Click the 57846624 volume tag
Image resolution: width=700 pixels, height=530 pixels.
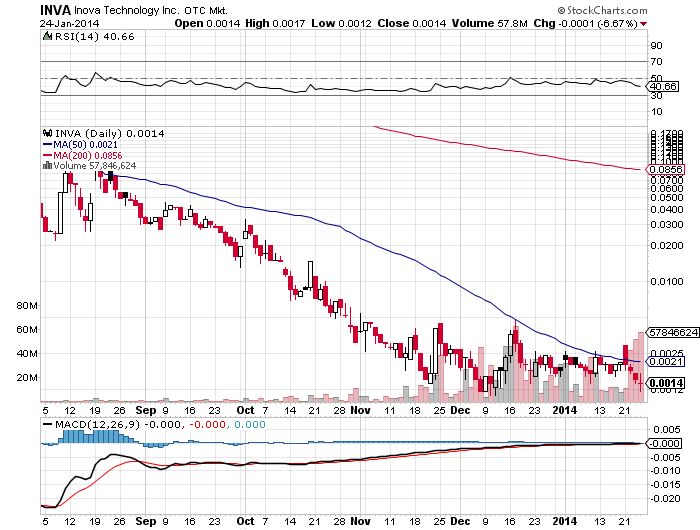tap(673, 332)
